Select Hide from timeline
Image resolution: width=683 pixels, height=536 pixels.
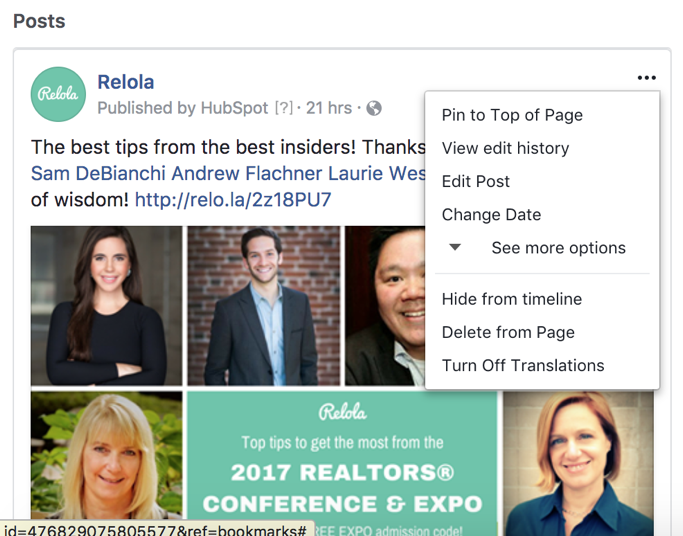pyautogui.click(x=511, y=299)
